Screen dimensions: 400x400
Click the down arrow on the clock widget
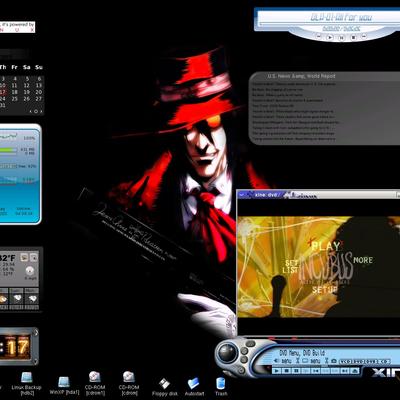[36, 362]
